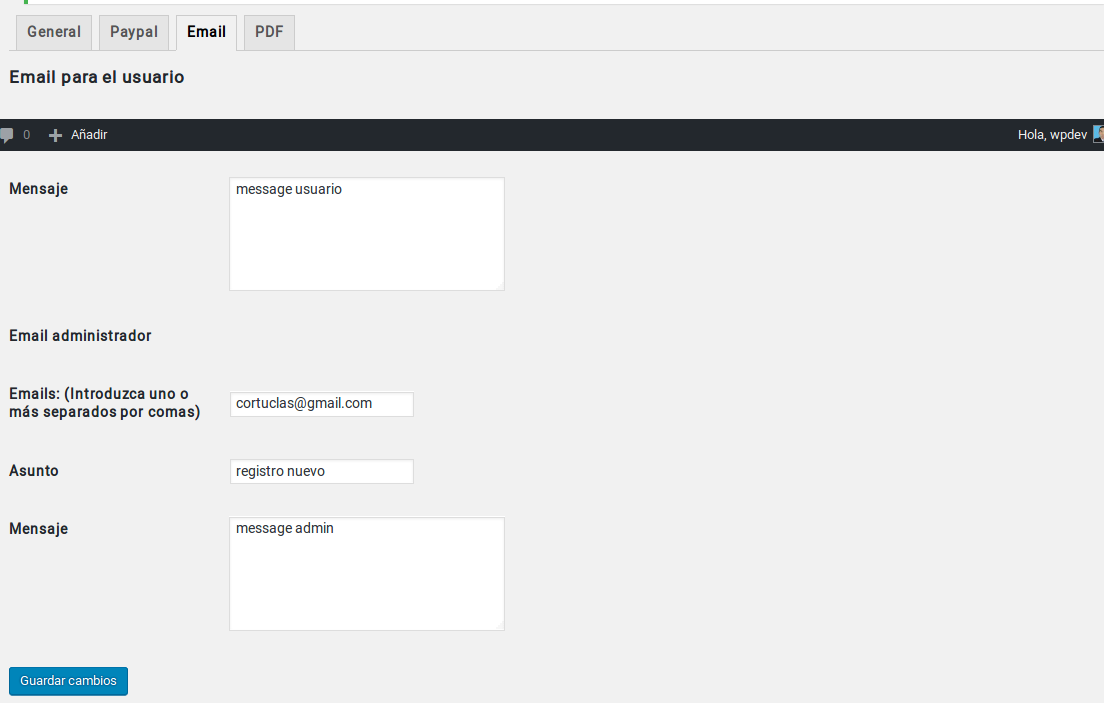This screenshot has width=1104, height=703.
Task: Select the Email tab
Action: (206, 32)
